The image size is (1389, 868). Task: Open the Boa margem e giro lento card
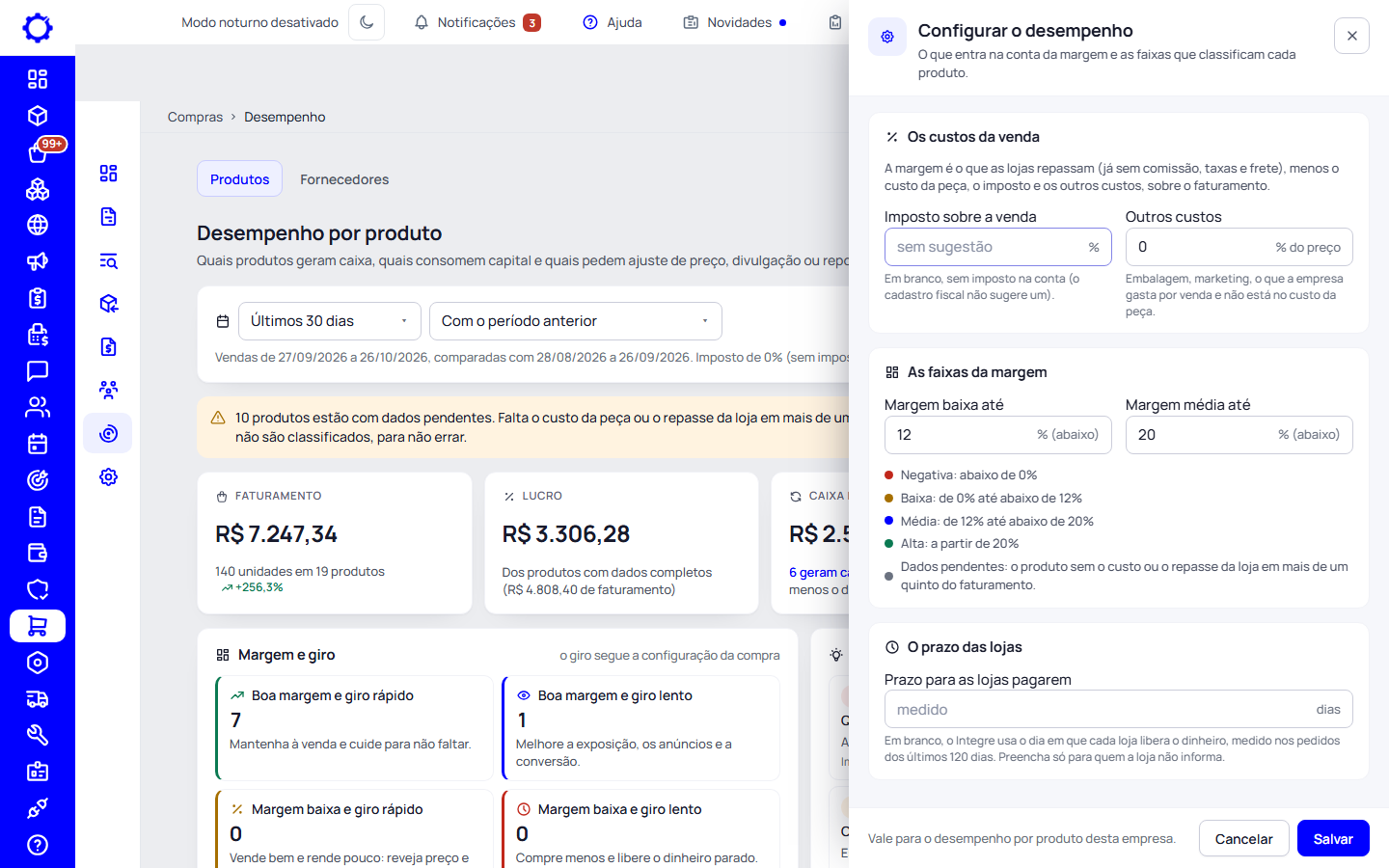(640, 728)
